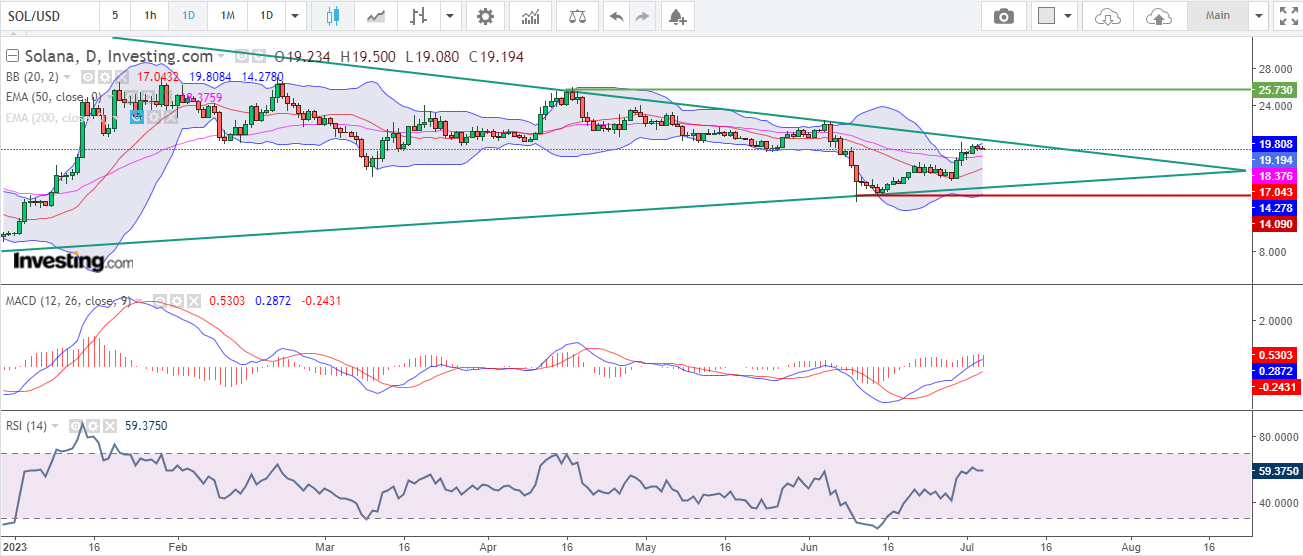Remove the MACD indicator
1303x556 pixels.
point(194,301)
